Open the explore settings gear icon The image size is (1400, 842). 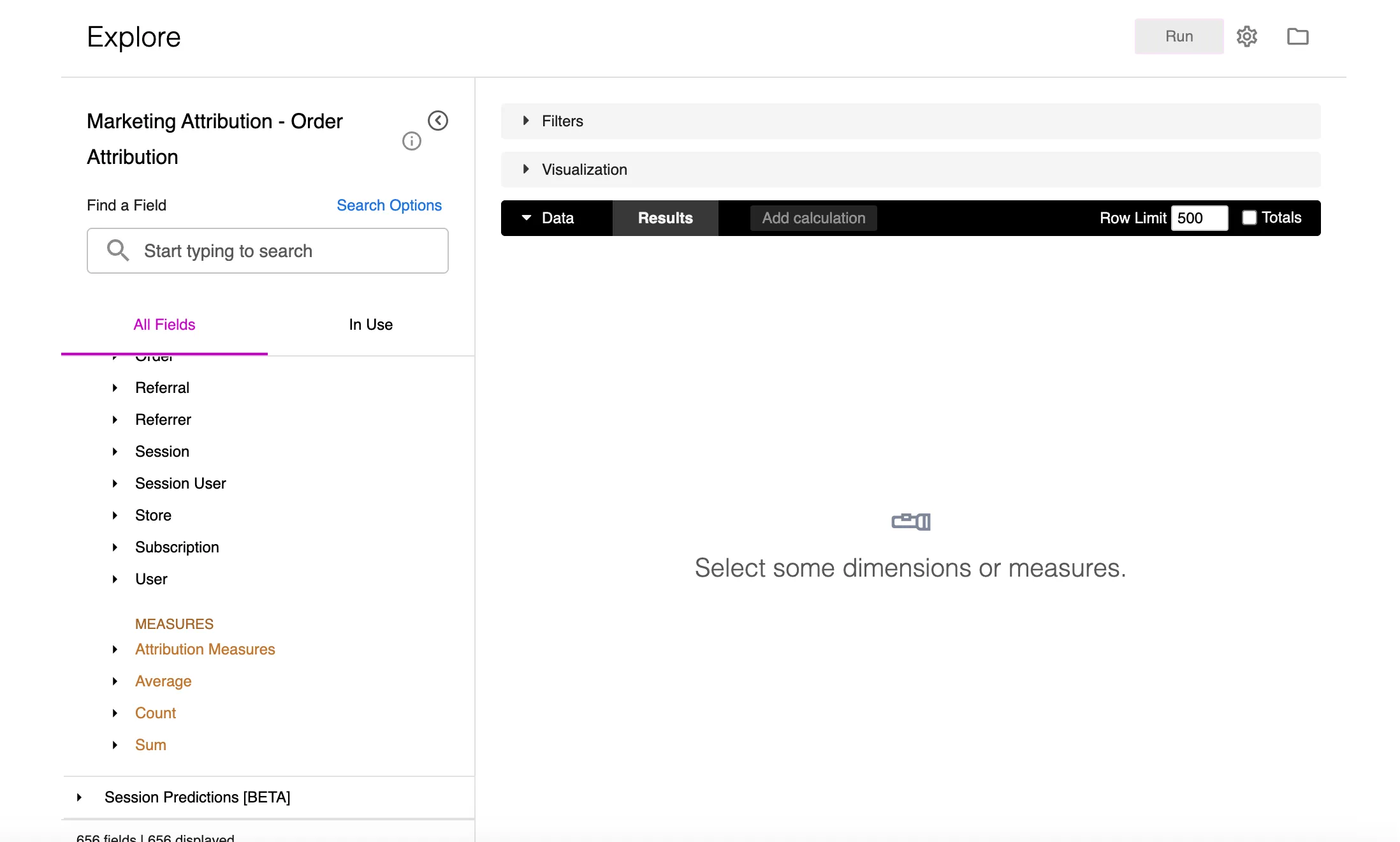tap(1246, 36)
